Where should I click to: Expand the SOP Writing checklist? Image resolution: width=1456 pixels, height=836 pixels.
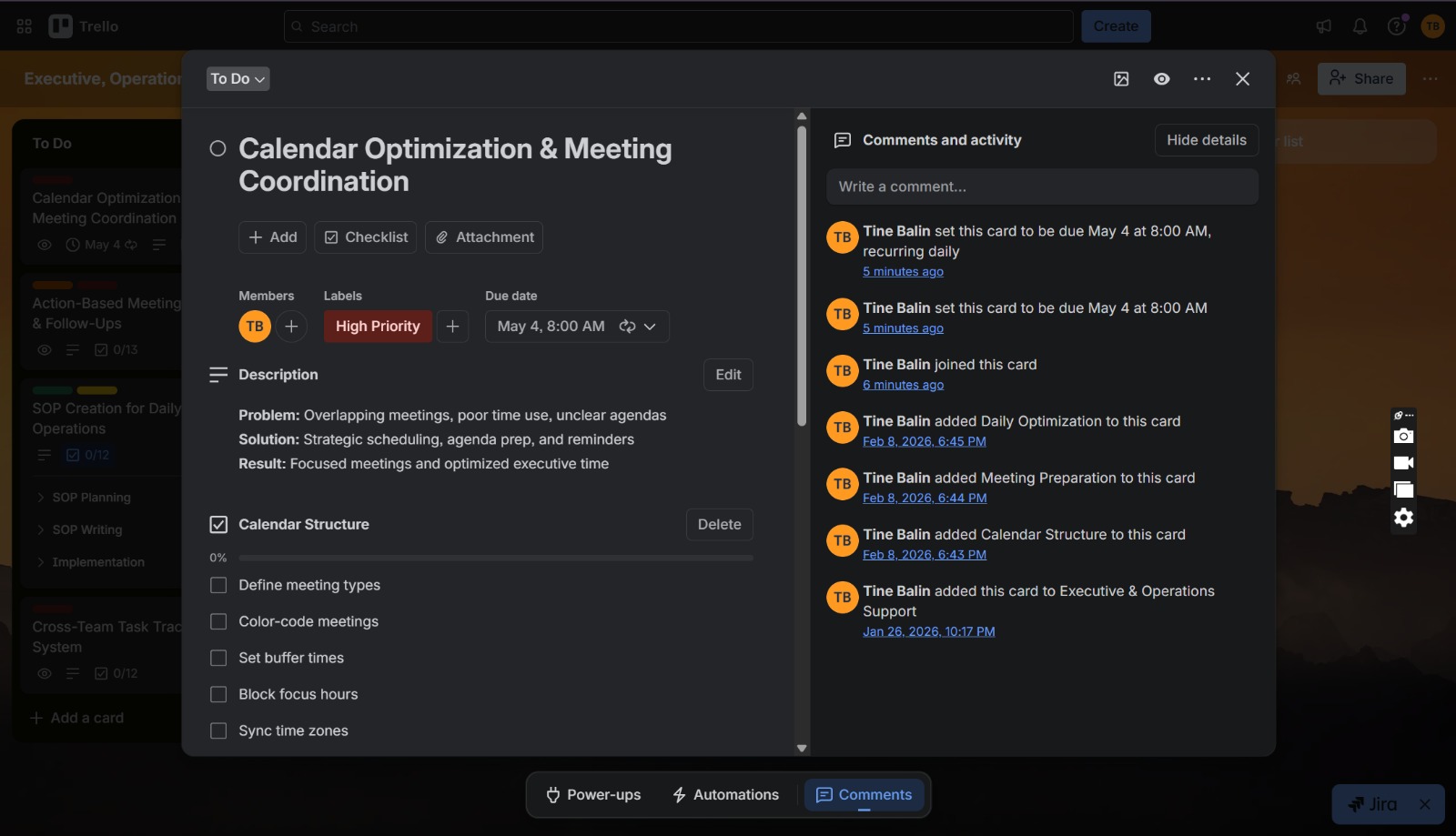pyautogui.click(x=40, y=529)
